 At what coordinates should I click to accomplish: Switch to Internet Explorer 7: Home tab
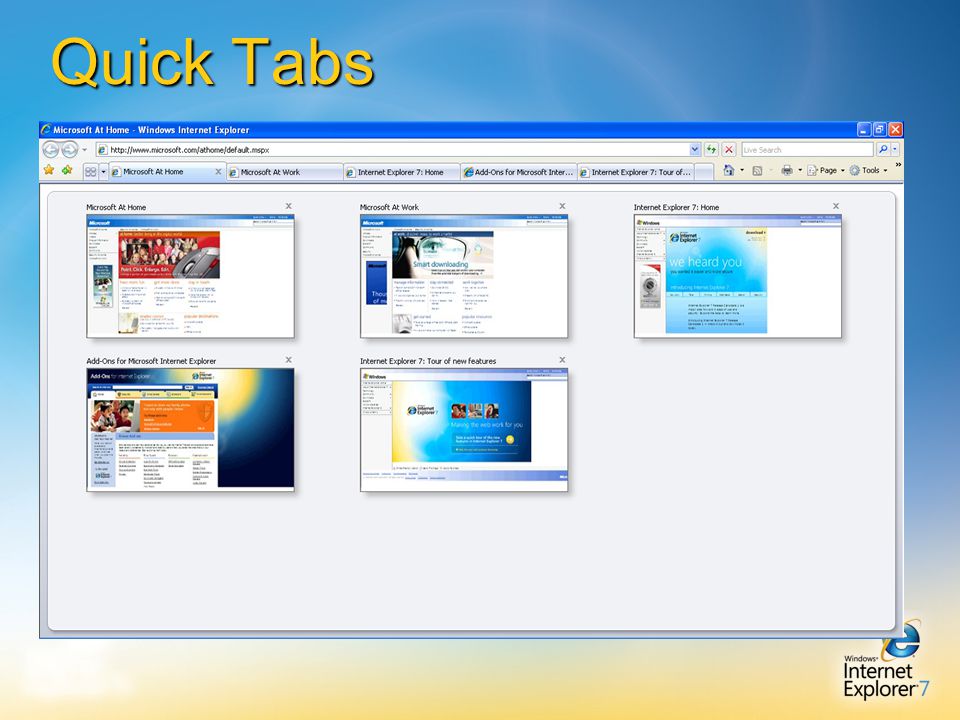coord(402,173)
